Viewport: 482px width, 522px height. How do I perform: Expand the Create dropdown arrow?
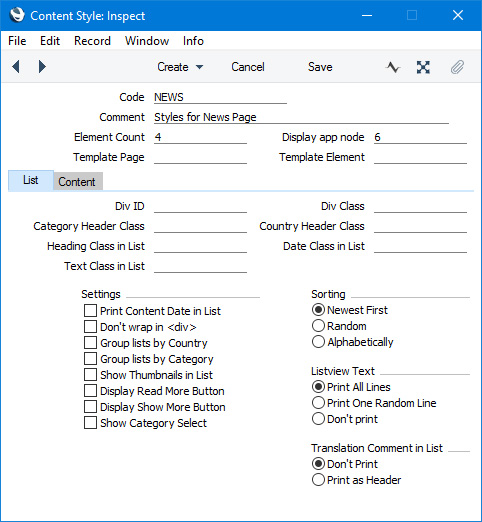point(199,67)
